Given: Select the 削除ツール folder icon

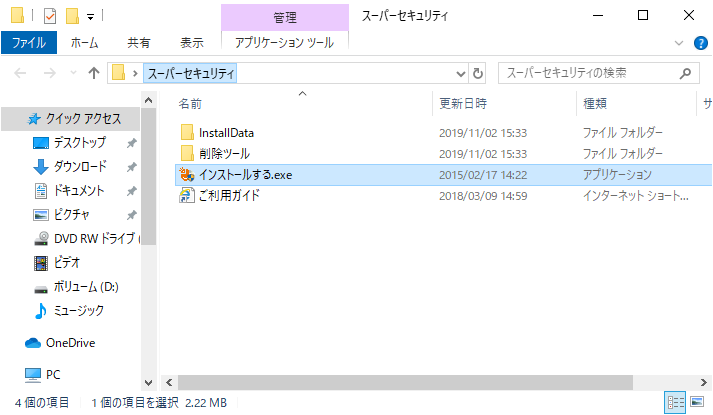Looking at the screenshot, I should pyautogui.click(x=187, y=153).
